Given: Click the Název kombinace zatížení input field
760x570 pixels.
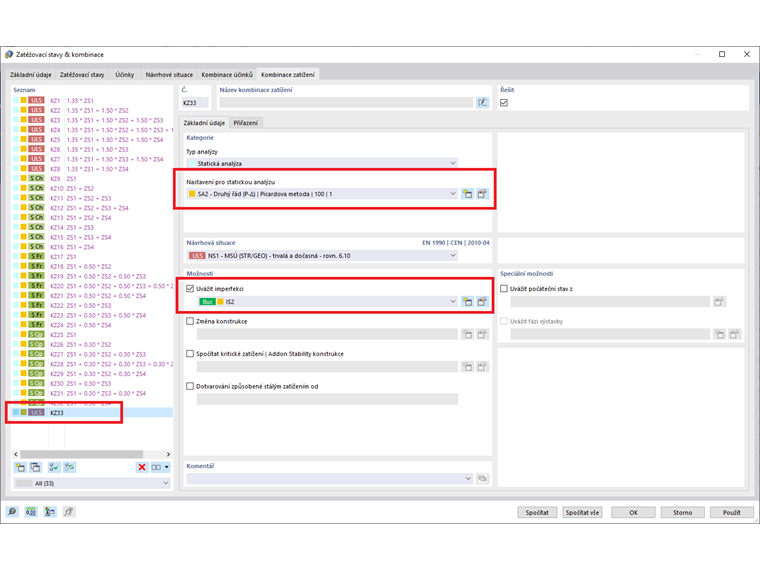Looking at the screenshot, I should tap(346, 102).
